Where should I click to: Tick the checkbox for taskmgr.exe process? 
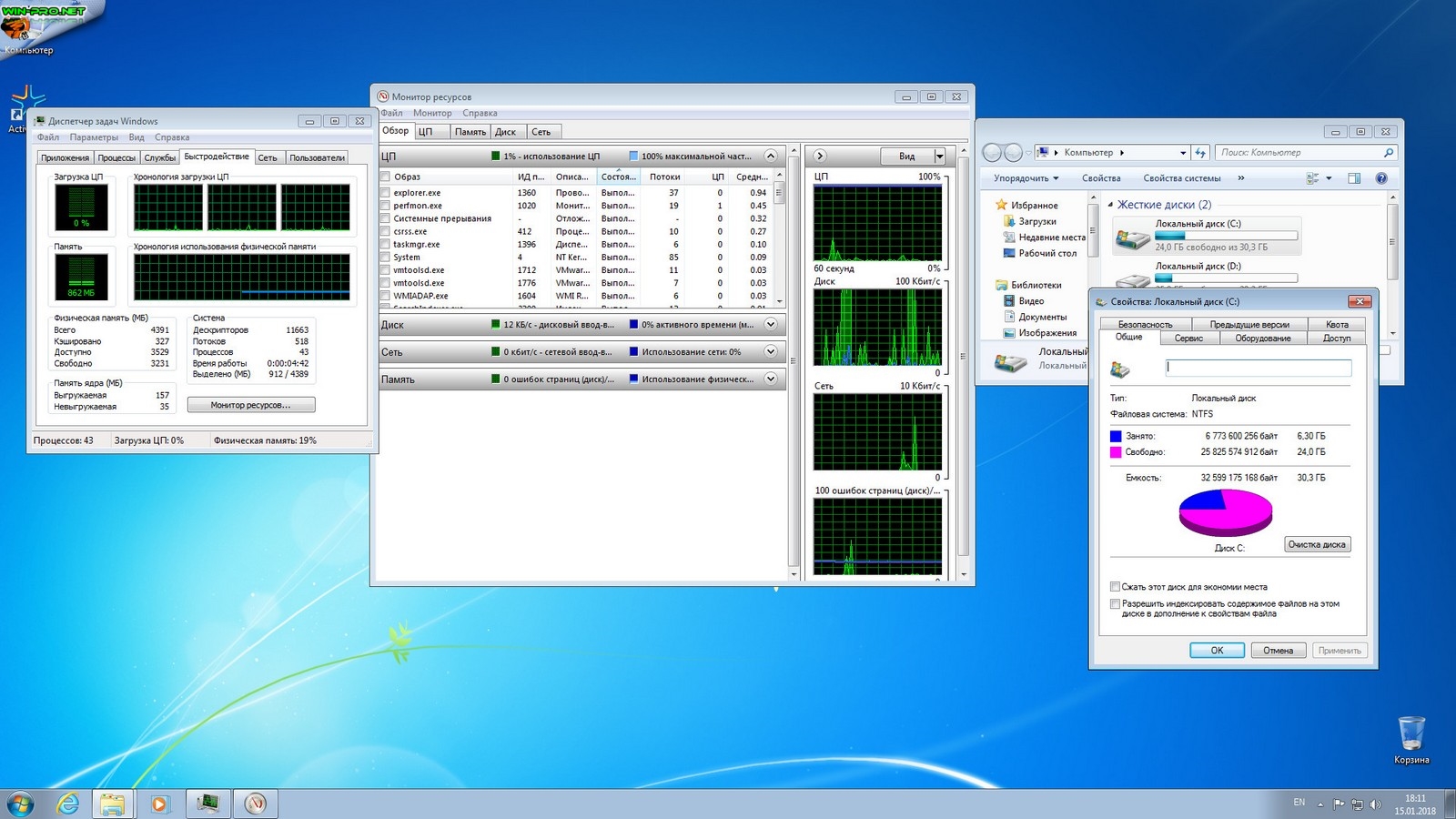386,245
